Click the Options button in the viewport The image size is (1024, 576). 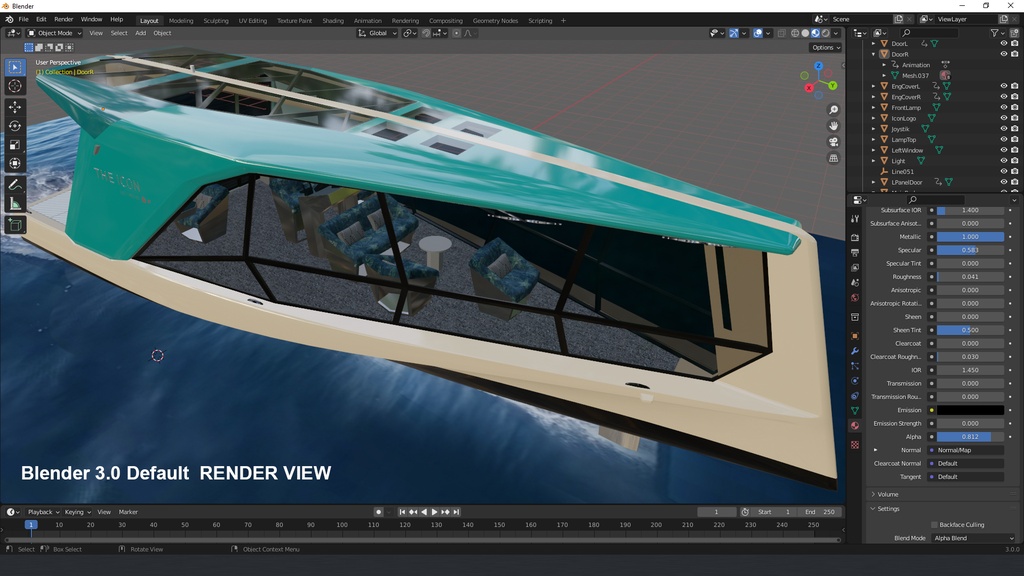pyautogui.click(x=826, y=46)
